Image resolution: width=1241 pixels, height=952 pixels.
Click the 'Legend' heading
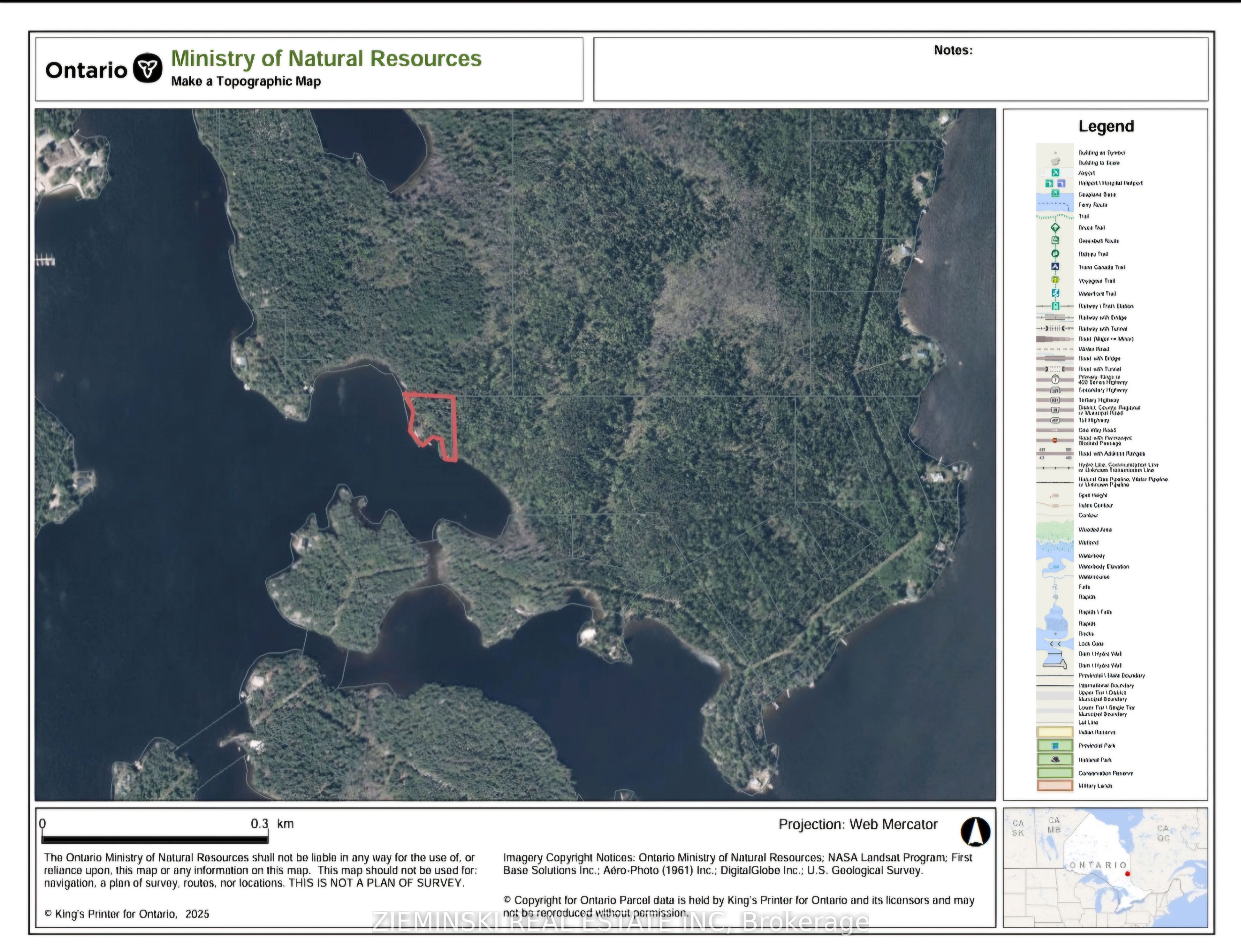(x=1106, y=126)
